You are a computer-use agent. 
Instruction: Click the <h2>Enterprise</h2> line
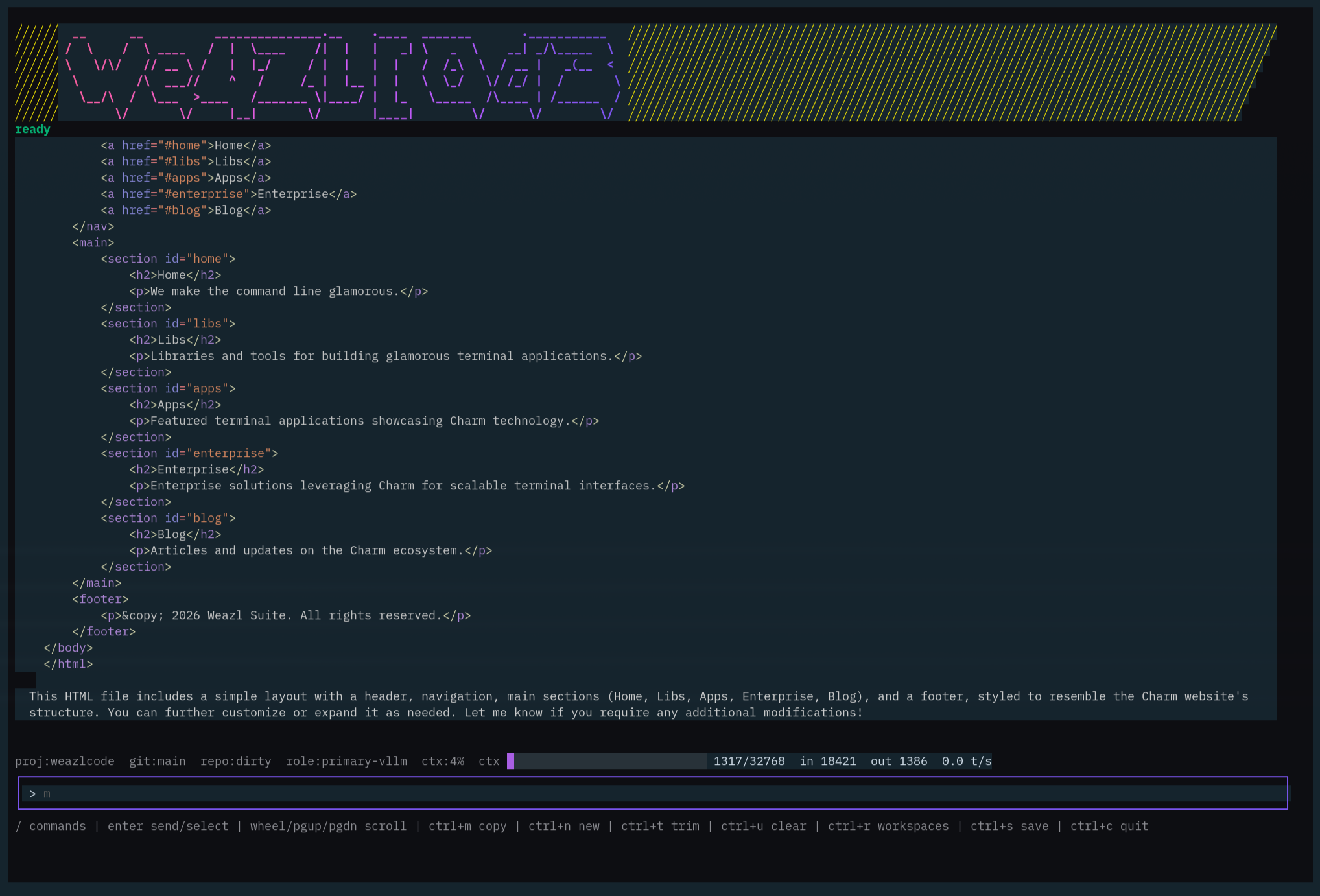click(196, 469)
